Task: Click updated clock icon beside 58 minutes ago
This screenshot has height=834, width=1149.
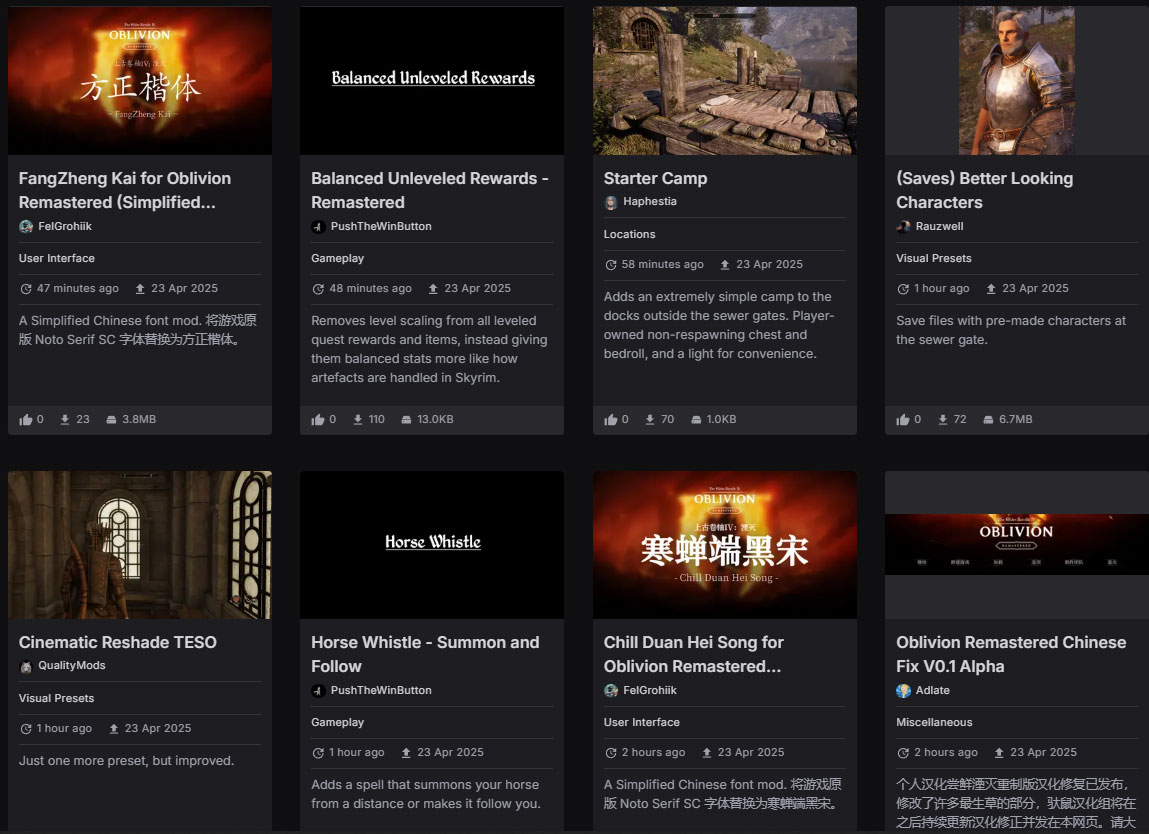Action: point(610,265)
